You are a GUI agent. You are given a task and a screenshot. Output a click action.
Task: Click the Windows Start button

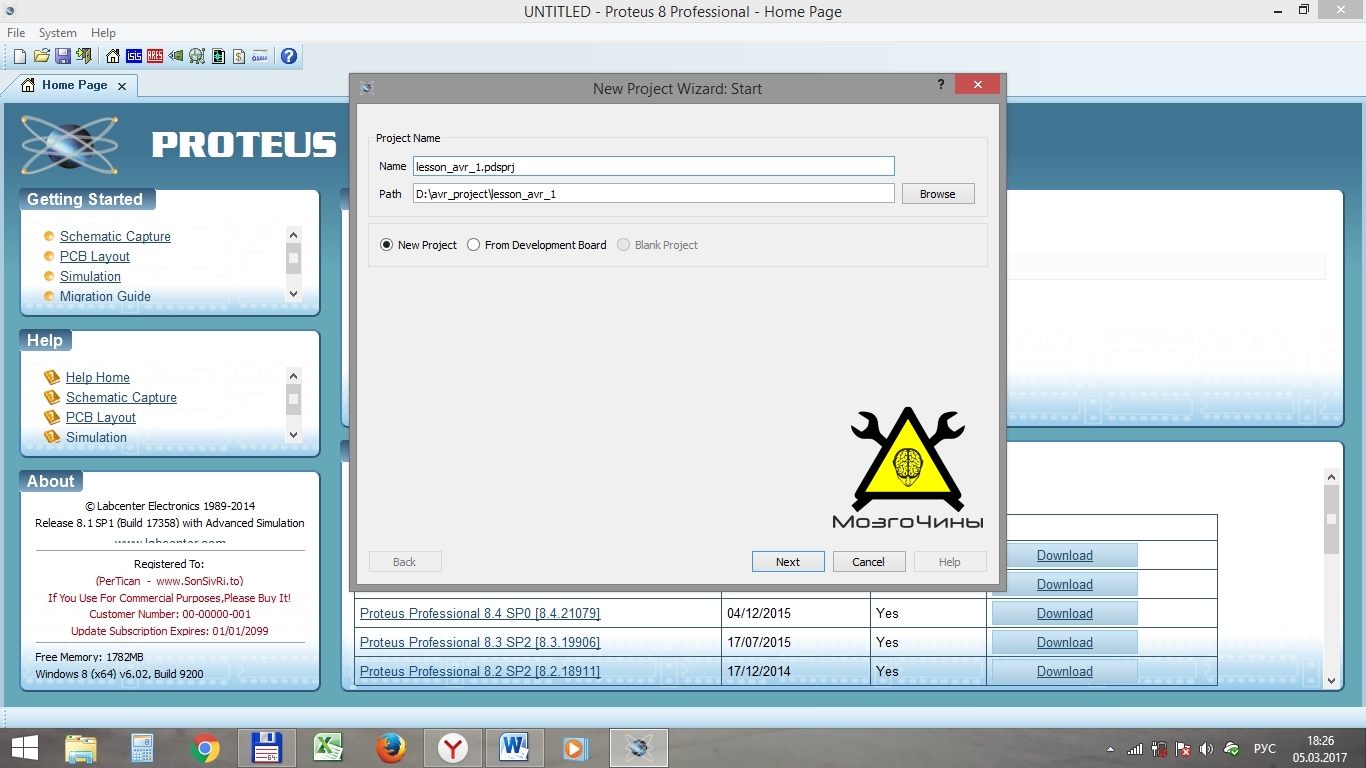[x=25, y=748]
